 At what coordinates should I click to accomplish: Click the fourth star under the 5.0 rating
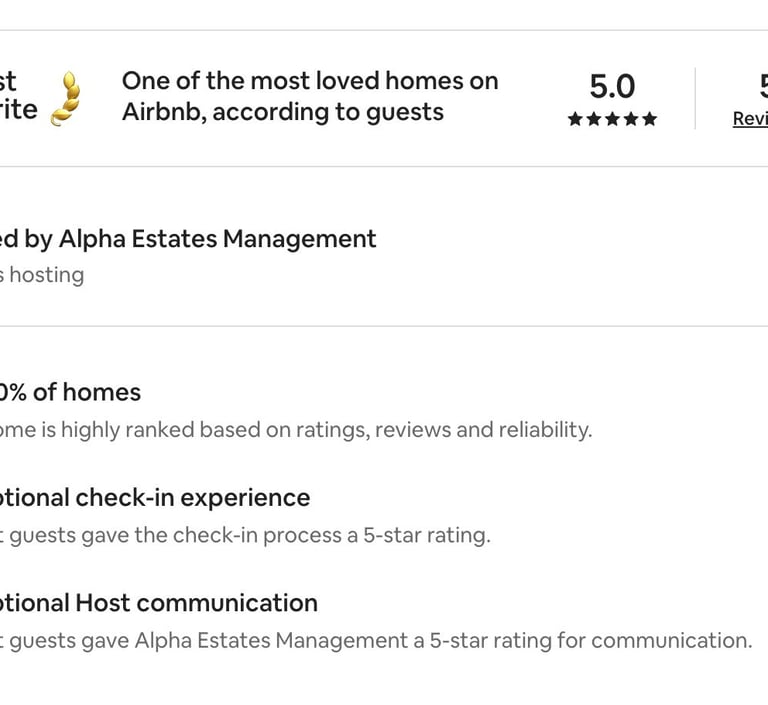[631, 119]
